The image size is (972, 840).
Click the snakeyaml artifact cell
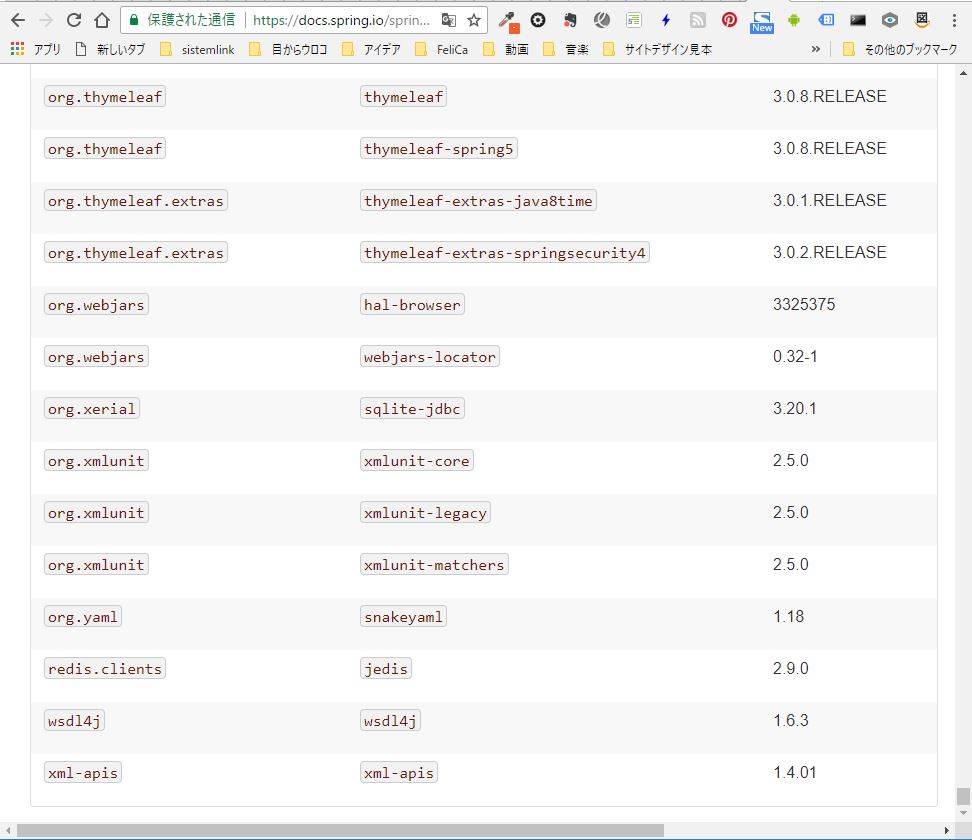tap(404, 617)
